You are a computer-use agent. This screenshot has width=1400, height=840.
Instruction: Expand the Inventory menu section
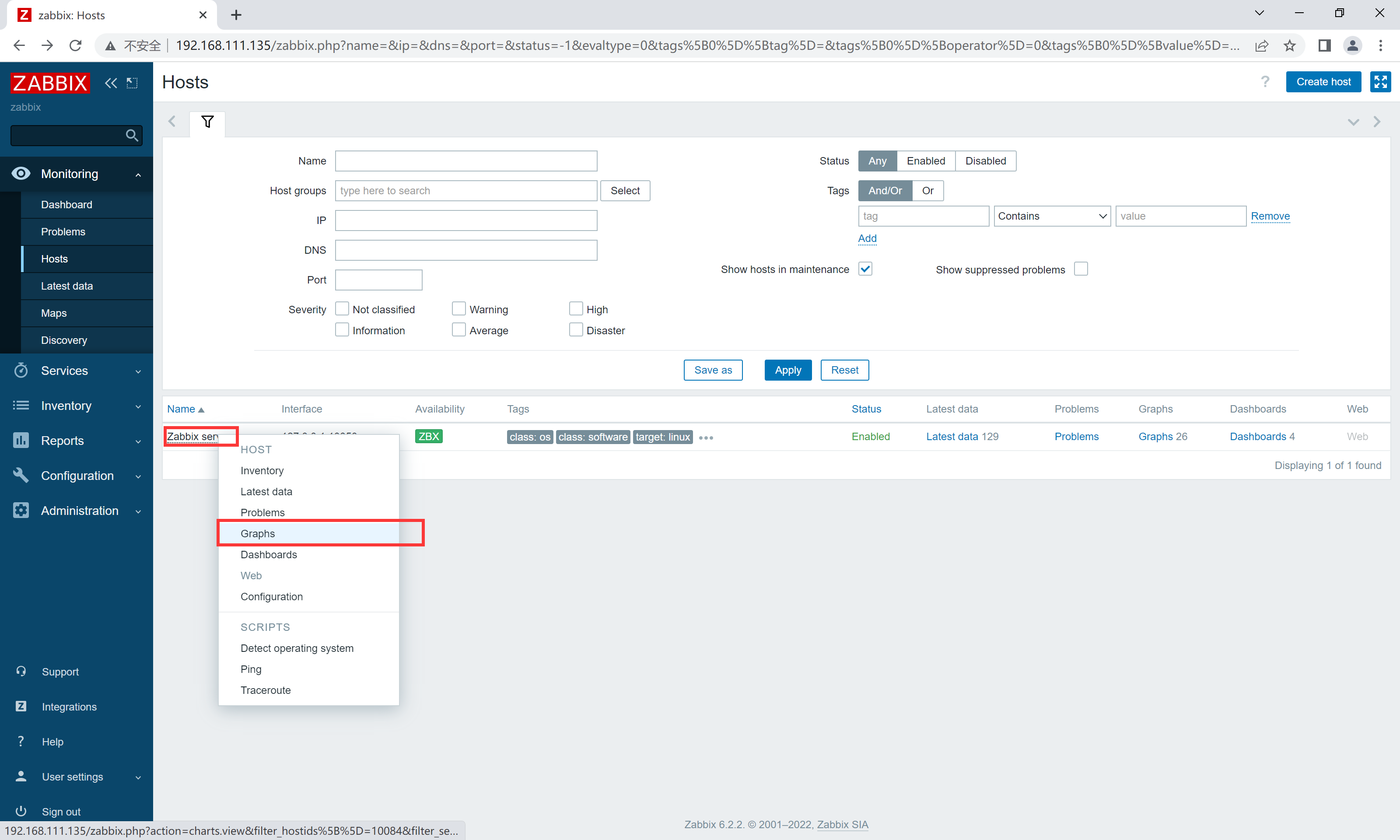click(x=138, y=406)
